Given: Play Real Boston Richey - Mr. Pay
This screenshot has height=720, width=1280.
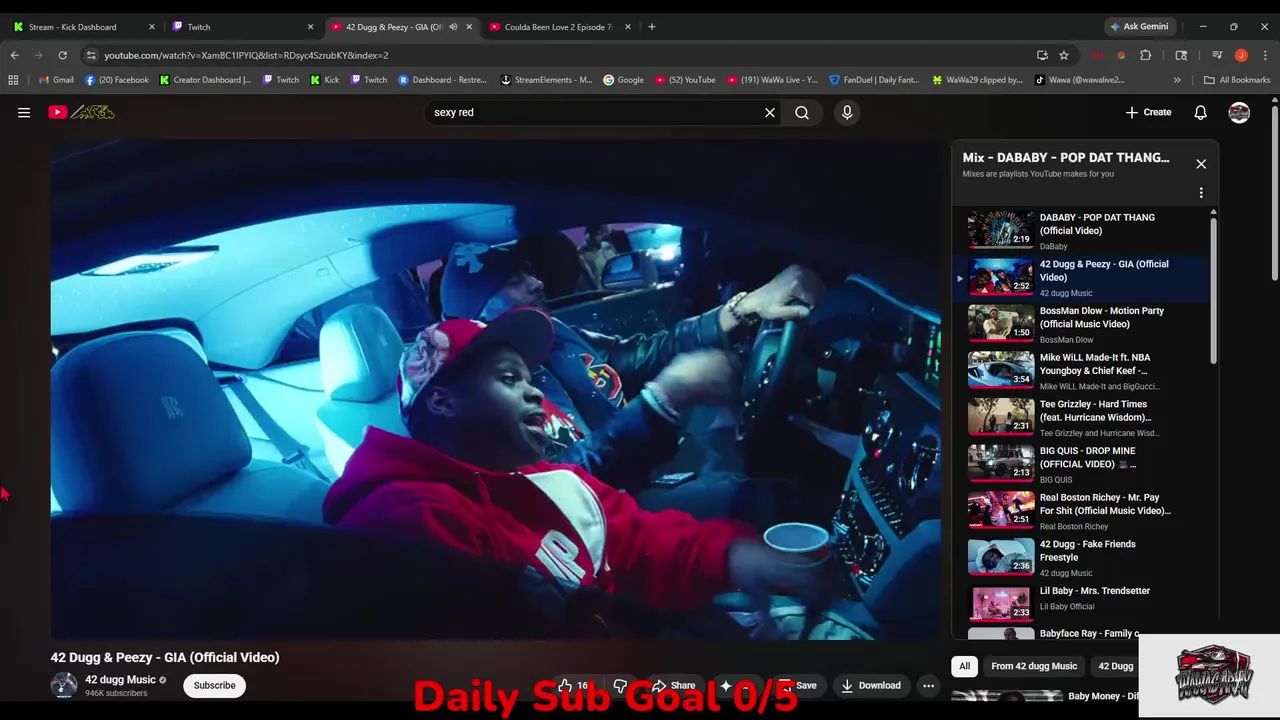Looking at the screenshot, I should pos(1080,510).
